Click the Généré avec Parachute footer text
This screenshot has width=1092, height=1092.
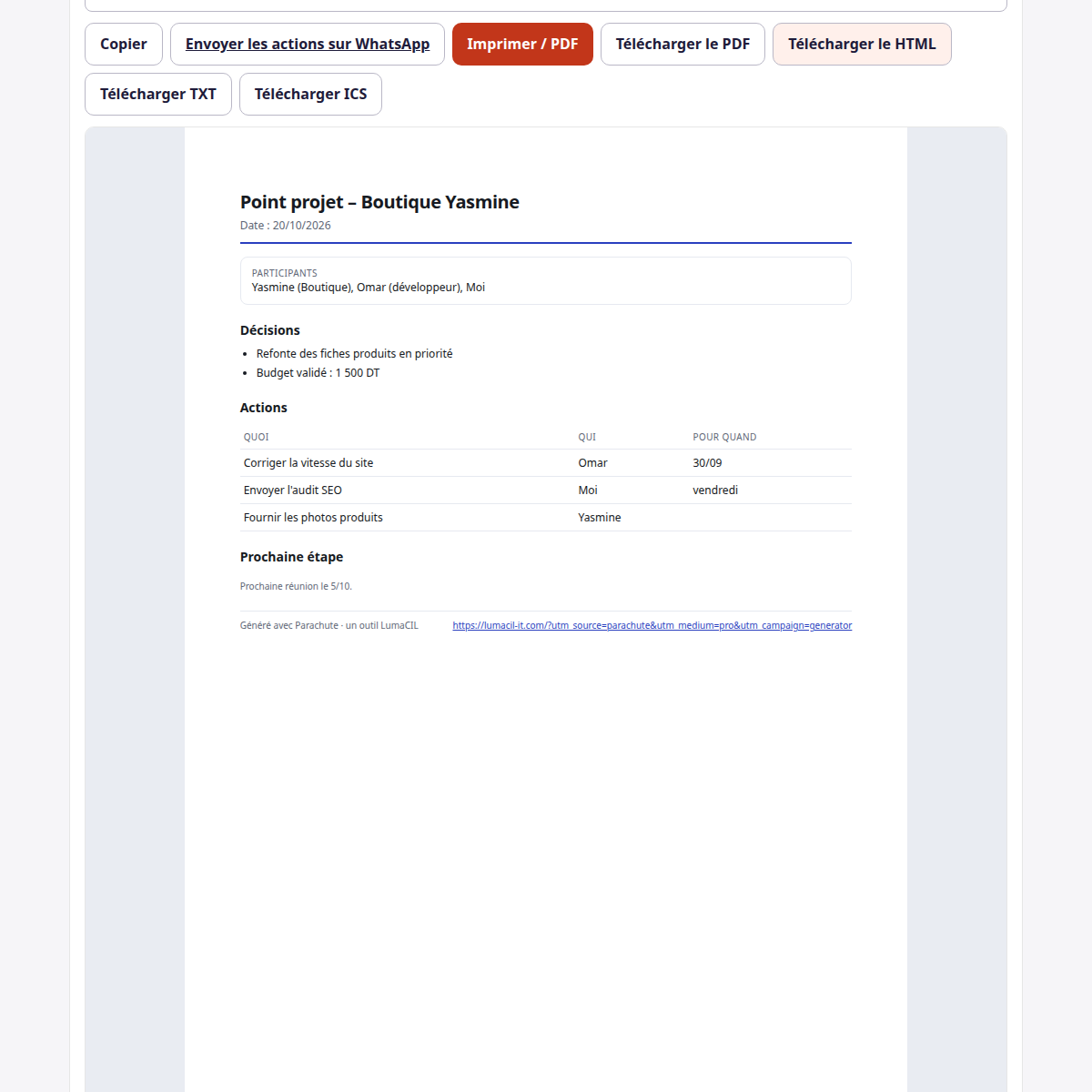click(x=329, y=625)
